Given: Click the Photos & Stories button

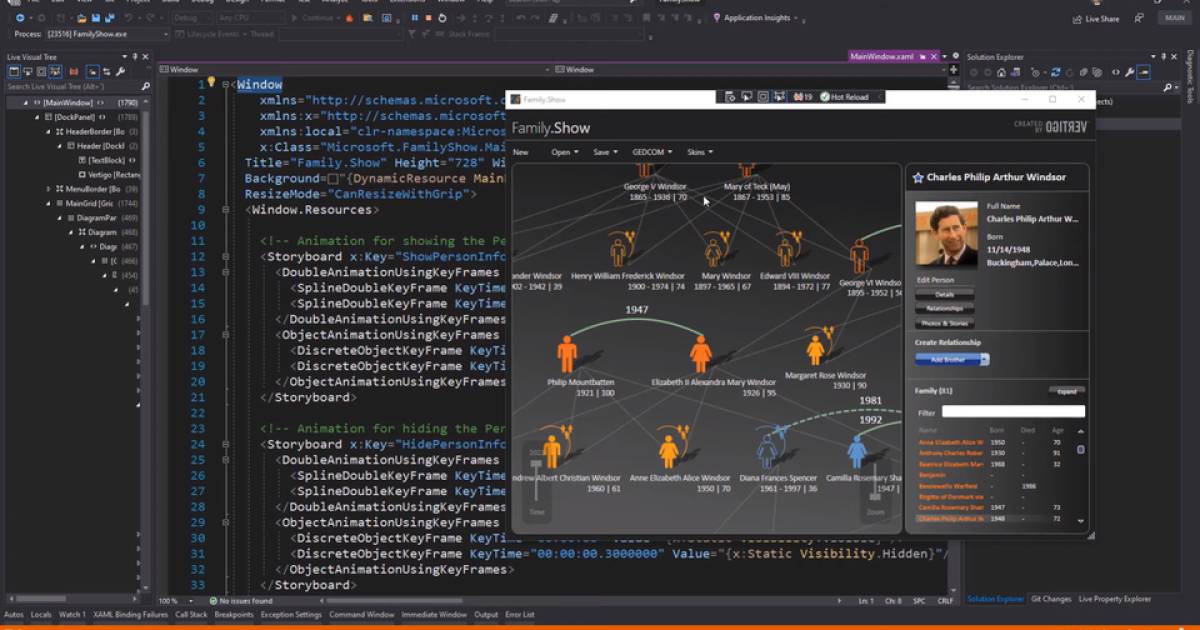Looking at the screenshot, I should pos(945,323).
